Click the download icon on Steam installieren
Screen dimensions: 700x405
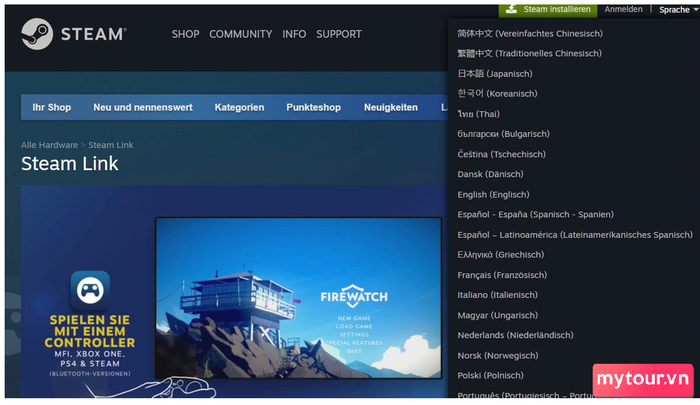[x=512, y=8]
